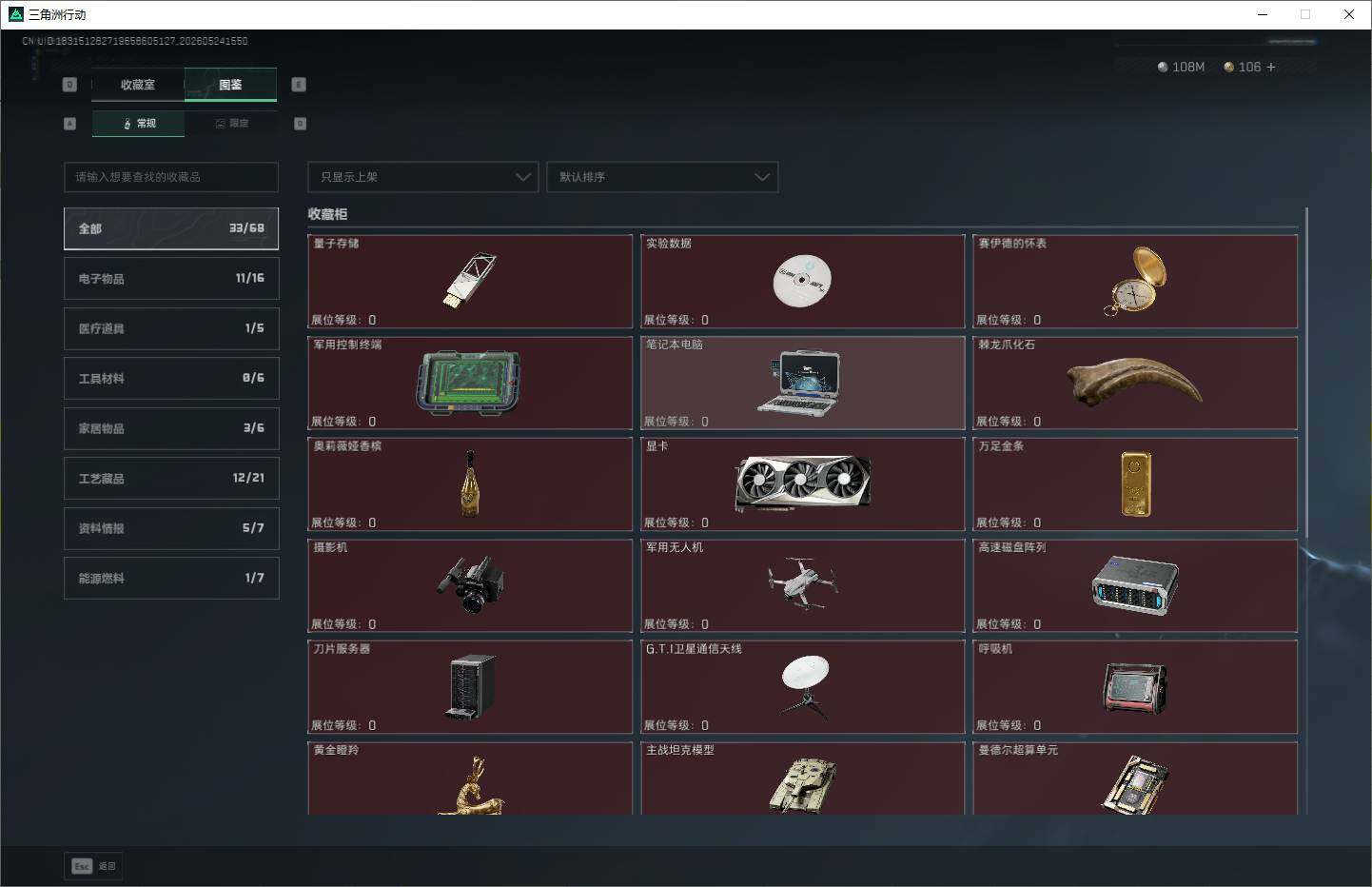Show the 资料情报 category
The height and width of the screenshot is (887, 1372).
coord(171,528)
